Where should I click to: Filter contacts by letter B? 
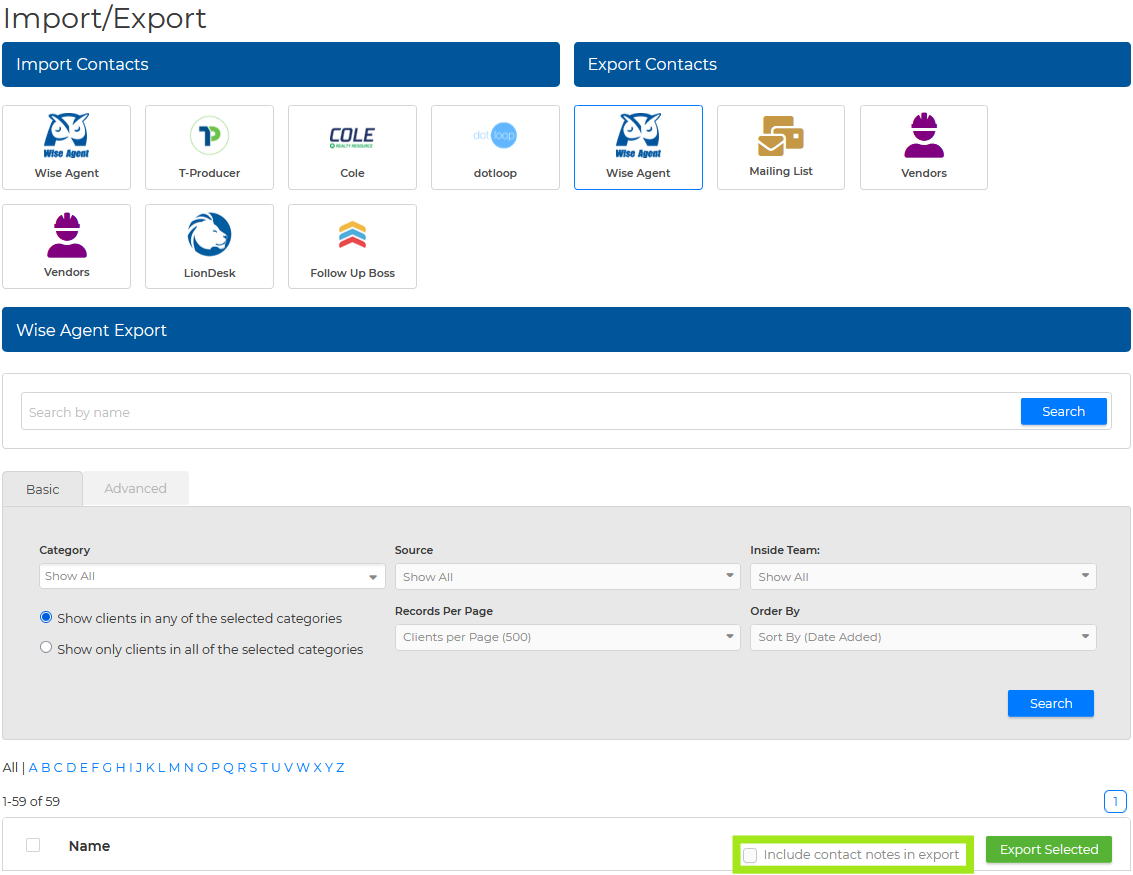tap(46, 767)
